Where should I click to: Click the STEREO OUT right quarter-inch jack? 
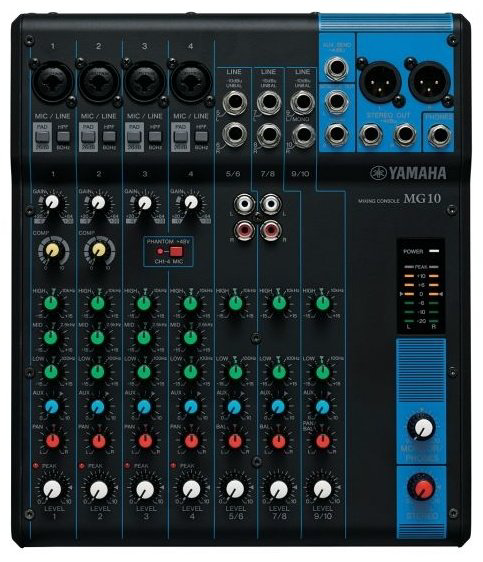[405, 134]
